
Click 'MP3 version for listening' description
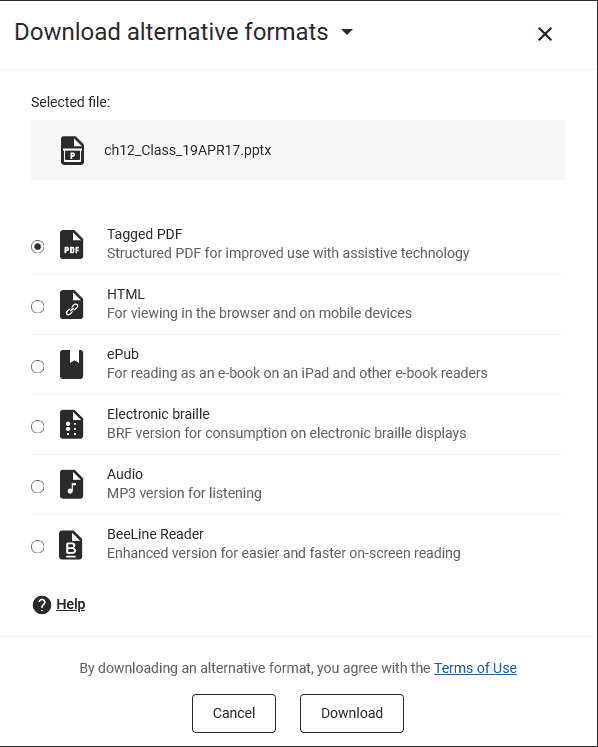coord(184,494)
